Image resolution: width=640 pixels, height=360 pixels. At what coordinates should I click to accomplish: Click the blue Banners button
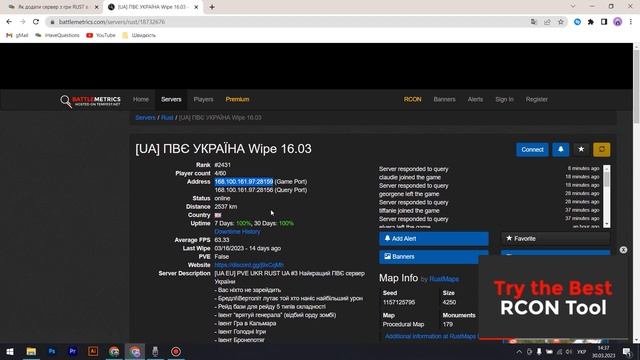[433, 257]
